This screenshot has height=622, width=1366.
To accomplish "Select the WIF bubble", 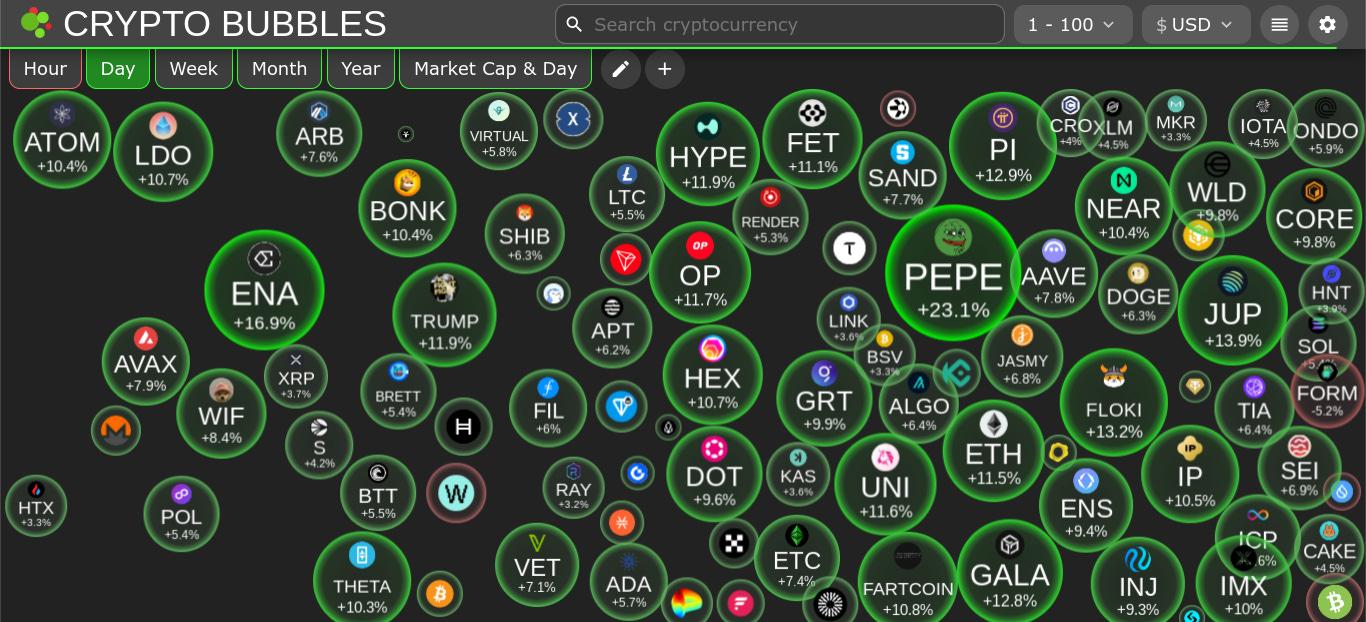I will [221, 414].
